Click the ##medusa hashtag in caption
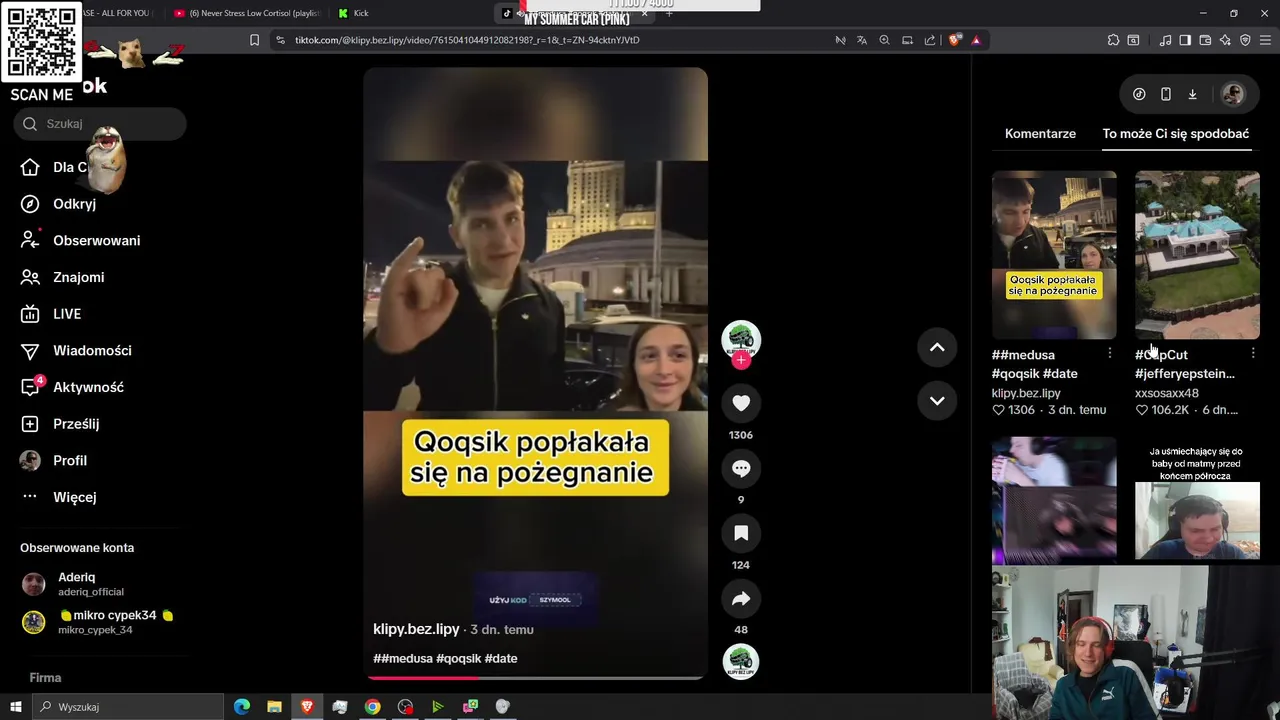Image resolution: width=1280 pixels, height=720 pixels. pyautogui.click(x=403, y=658)
